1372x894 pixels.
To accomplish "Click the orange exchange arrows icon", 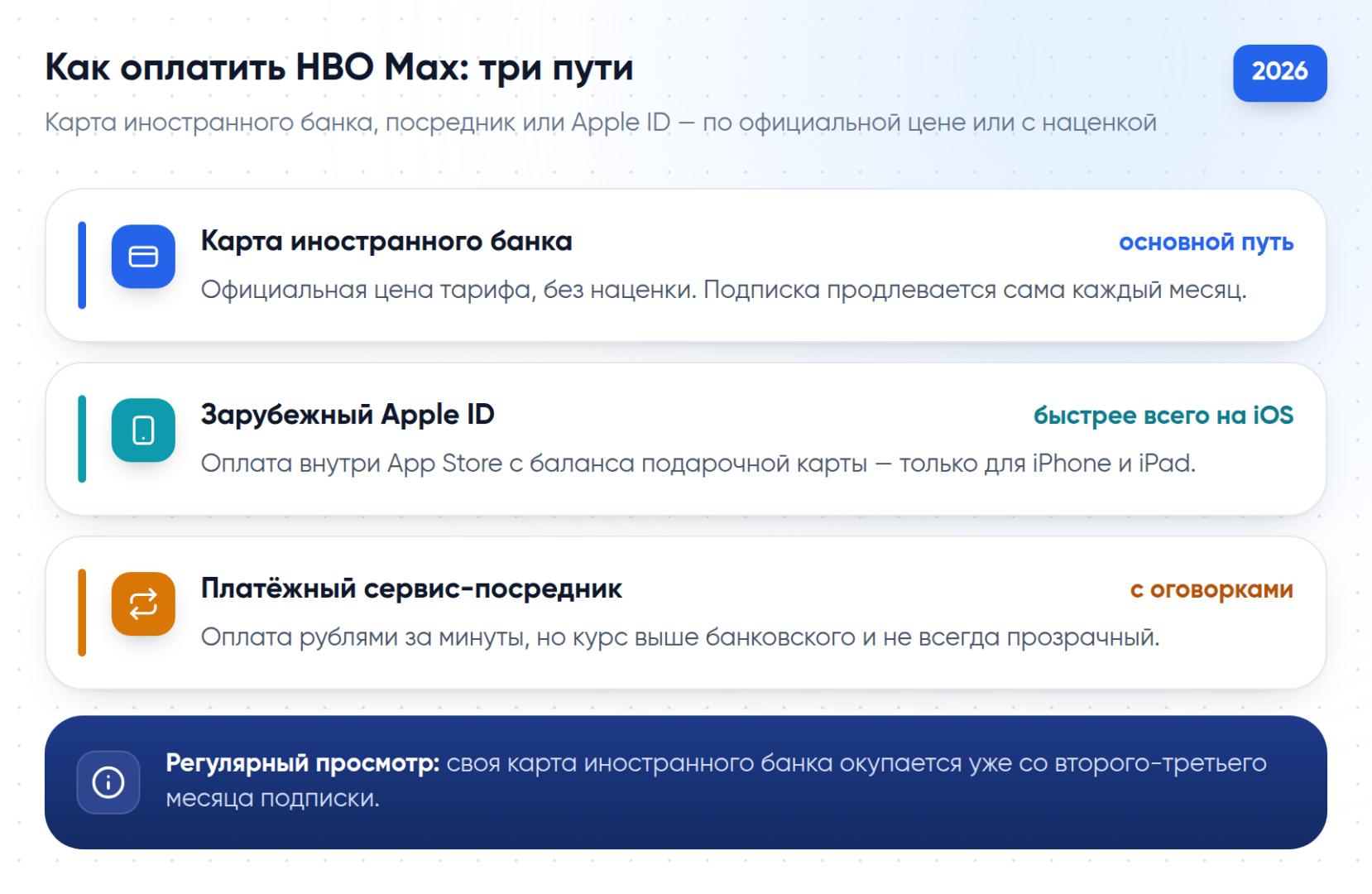I will 143,604.
